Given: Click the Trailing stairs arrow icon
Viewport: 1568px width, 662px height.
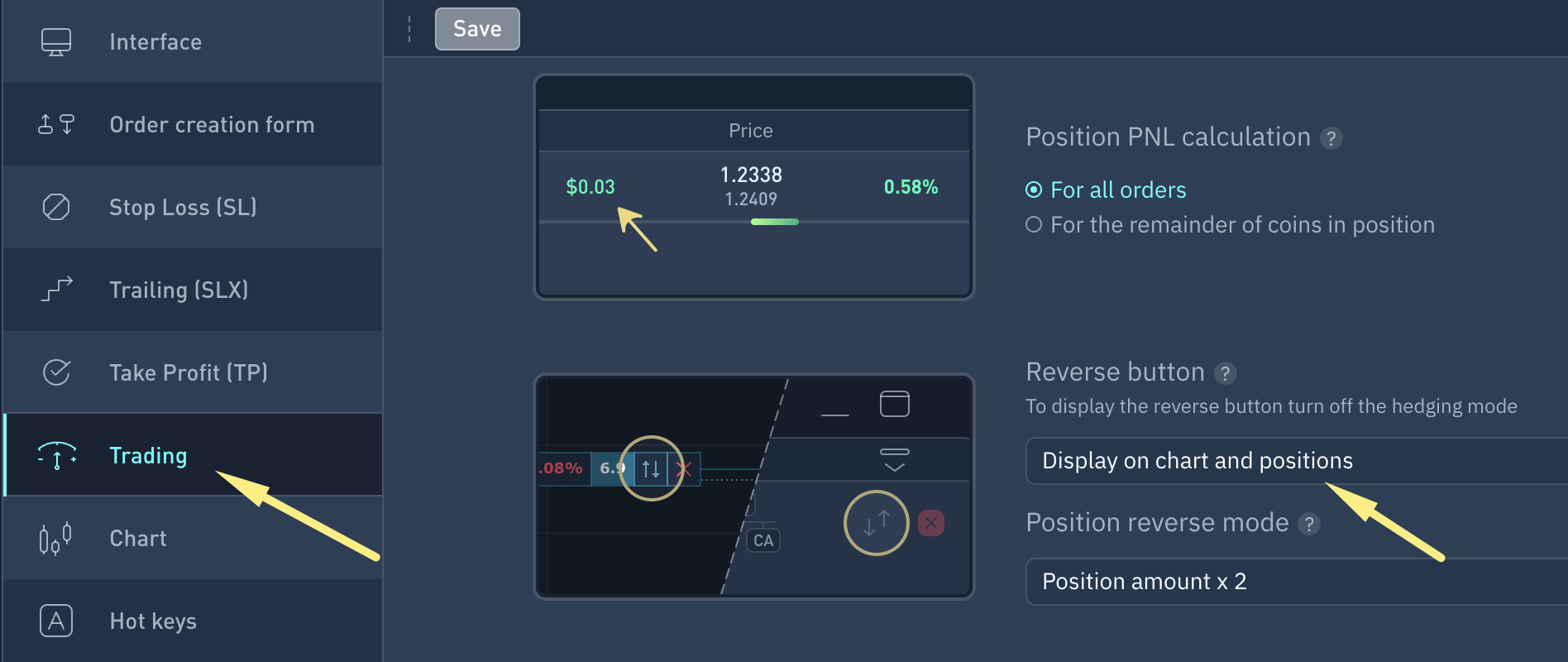Looking at the screenshot, I should point(56,290).
